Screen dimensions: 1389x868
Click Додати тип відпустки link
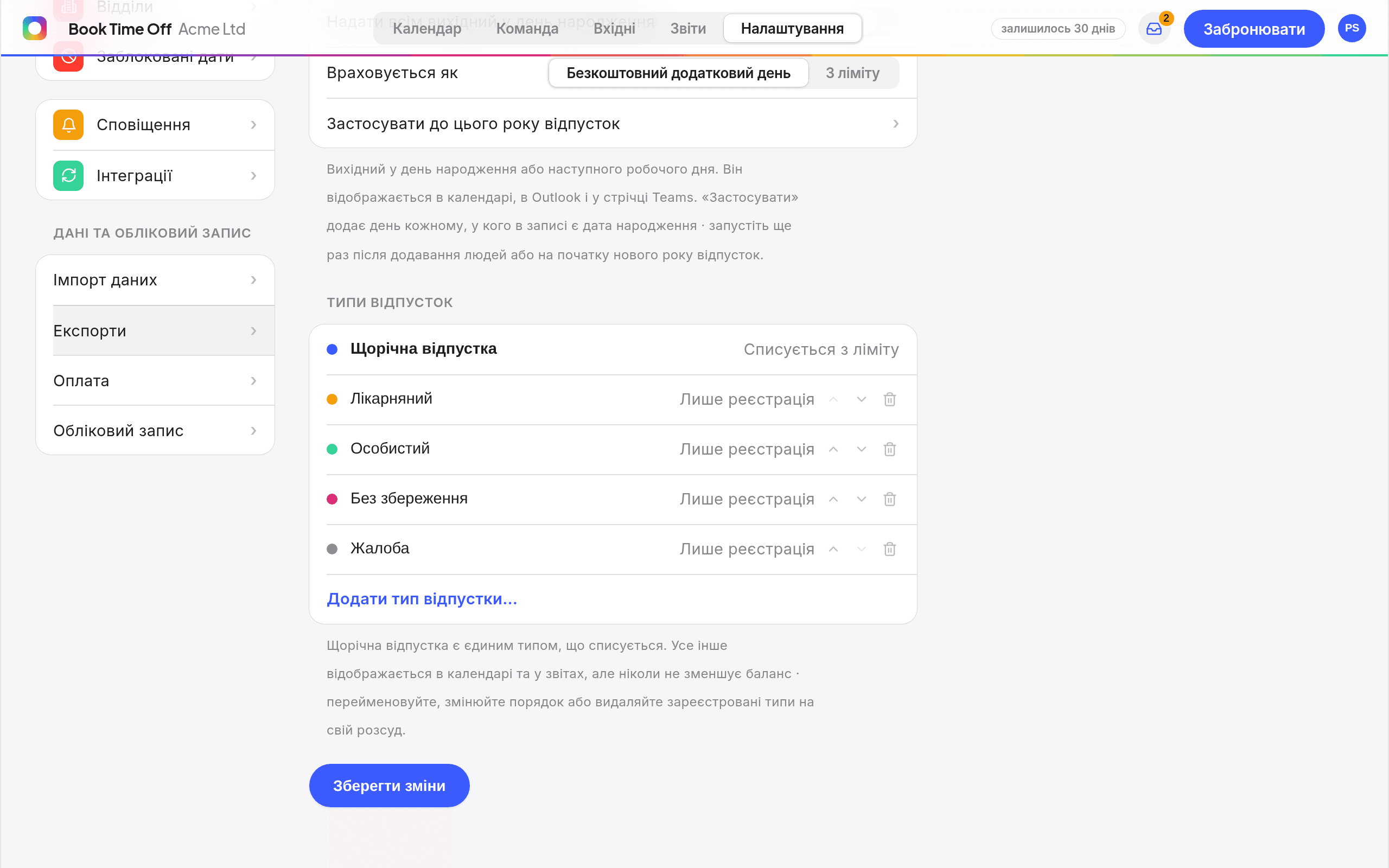click(422, 599)
